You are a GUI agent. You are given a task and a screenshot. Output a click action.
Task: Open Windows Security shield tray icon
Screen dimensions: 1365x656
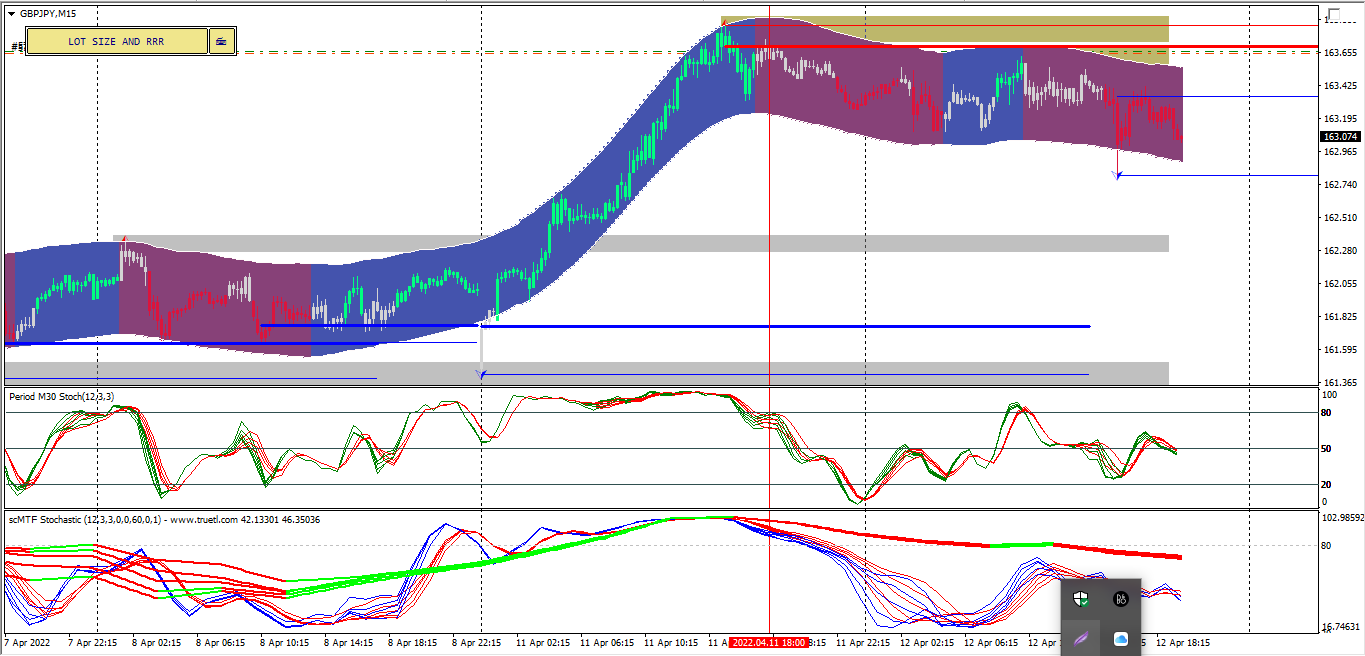click(1080, 599)
